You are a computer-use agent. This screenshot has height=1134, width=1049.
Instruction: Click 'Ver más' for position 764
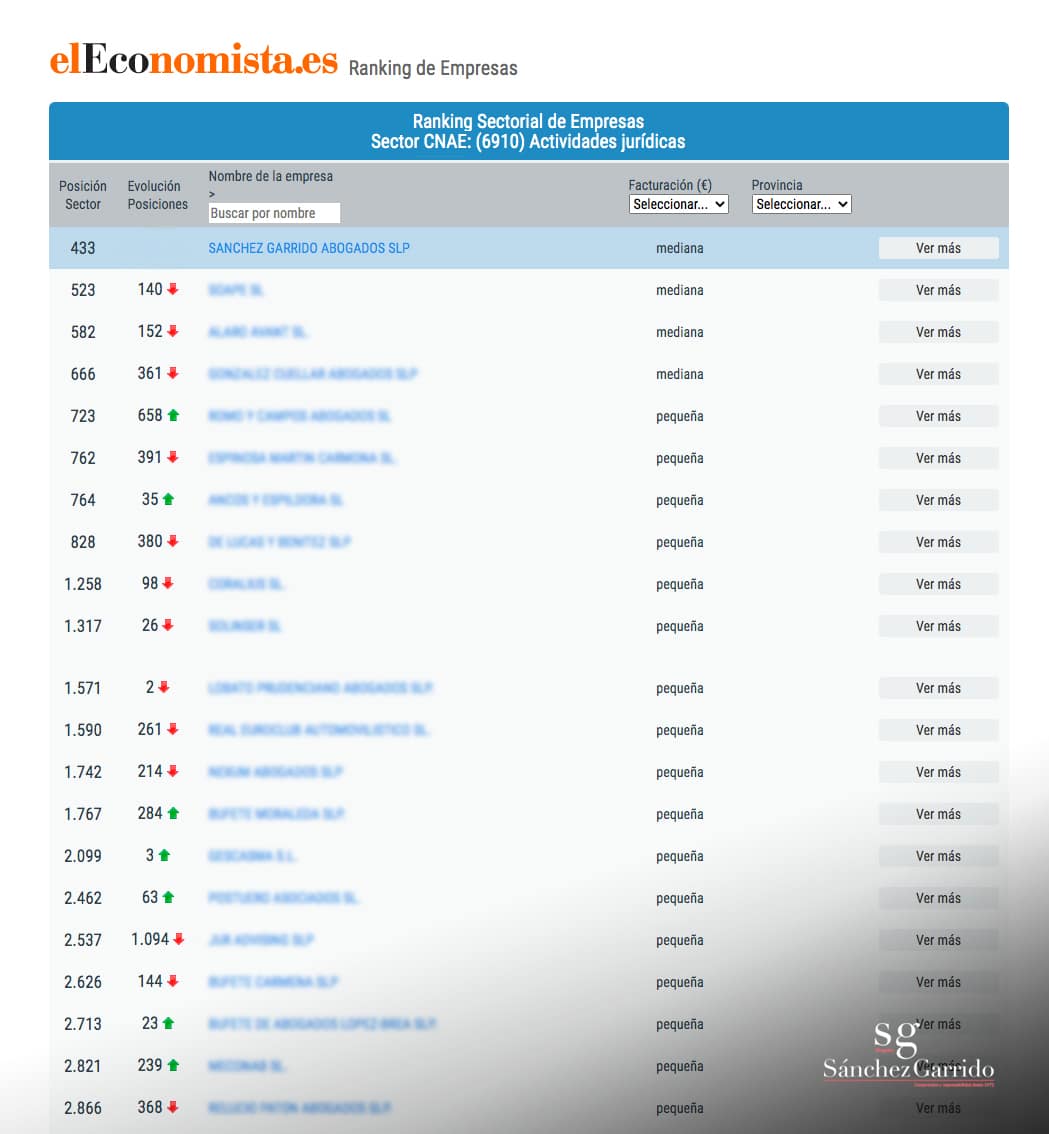pyautogui.click(x=938, y=500)
